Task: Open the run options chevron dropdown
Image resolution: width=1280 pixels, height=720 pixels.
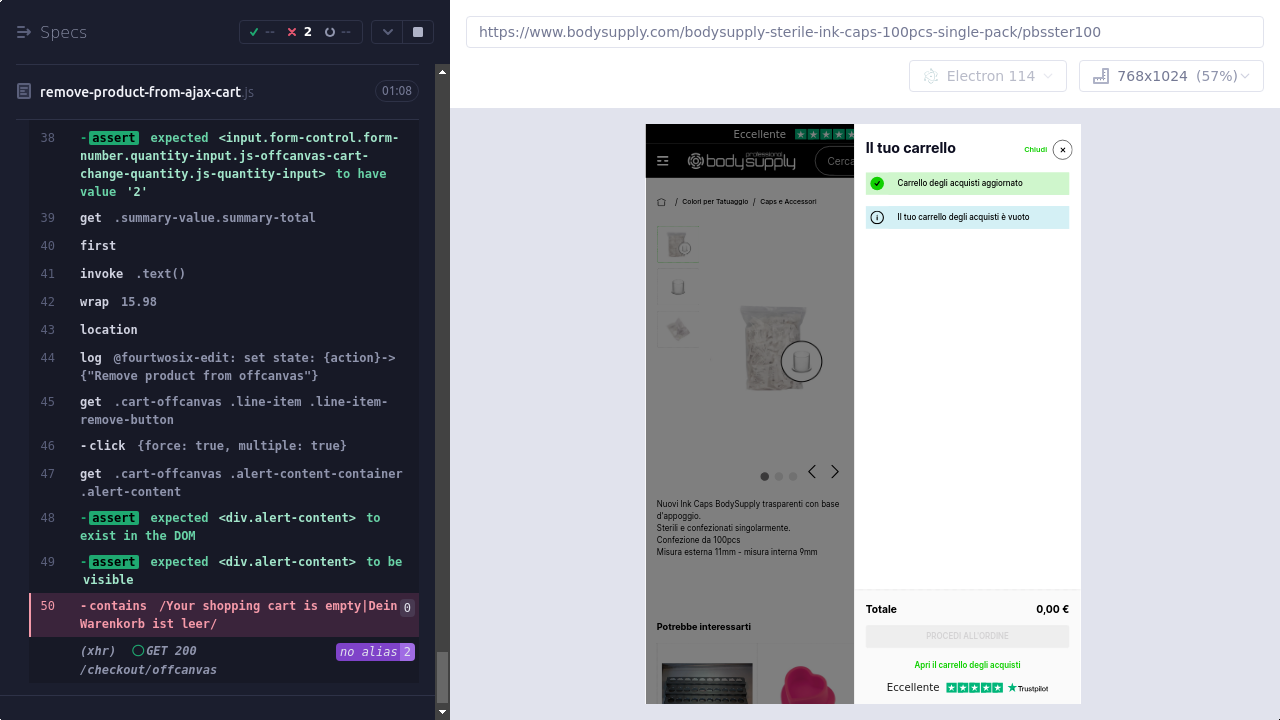Action: click(388, 32)
